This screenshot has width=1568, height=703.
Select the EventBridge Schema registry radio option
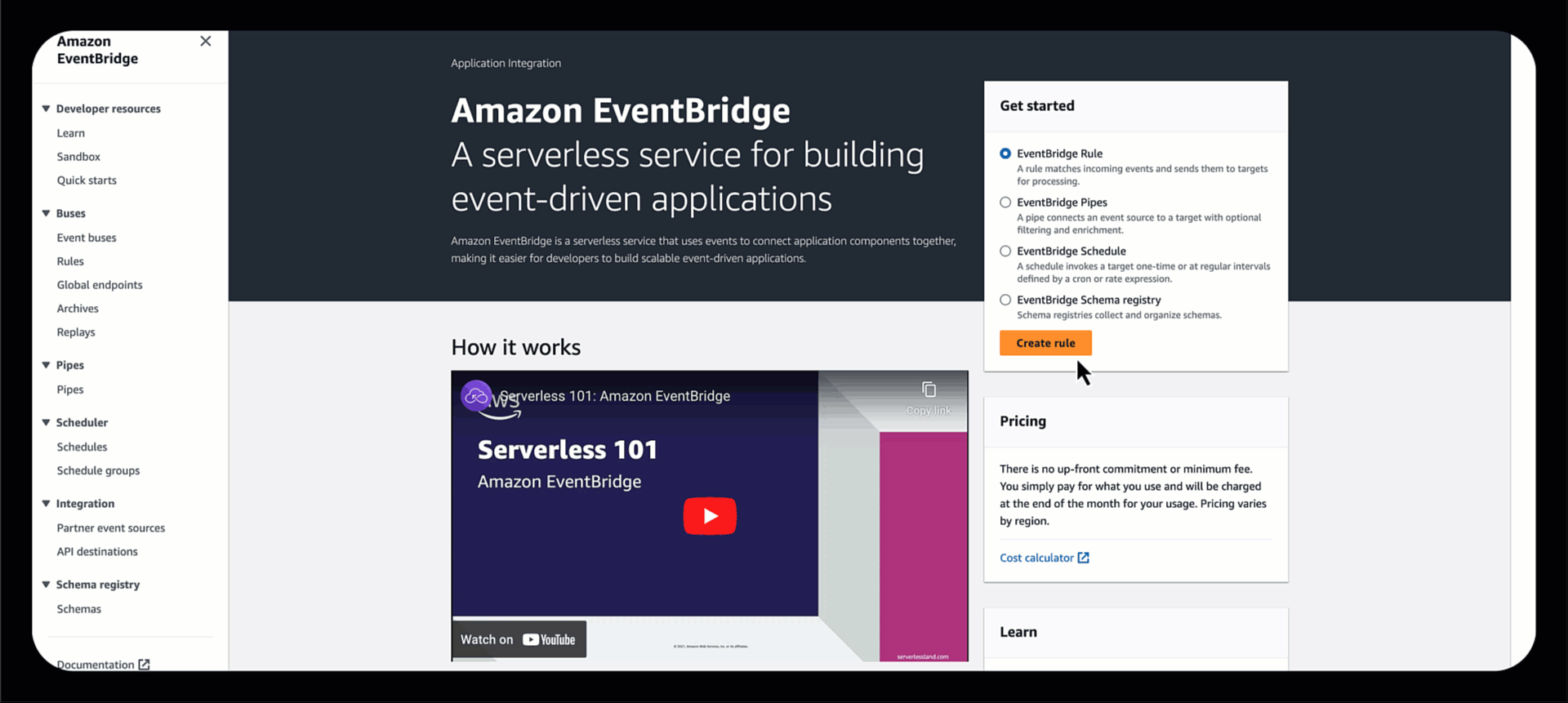coord(1005,300)
